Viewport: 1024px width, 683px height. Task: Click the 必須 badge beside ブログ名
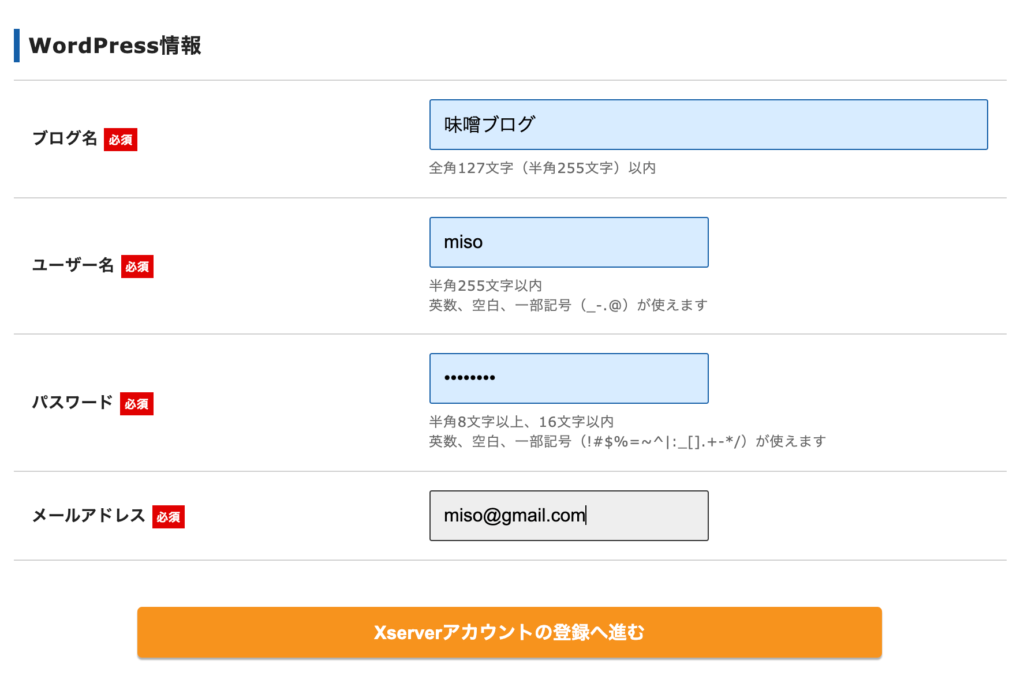click(x=120, y=140)
